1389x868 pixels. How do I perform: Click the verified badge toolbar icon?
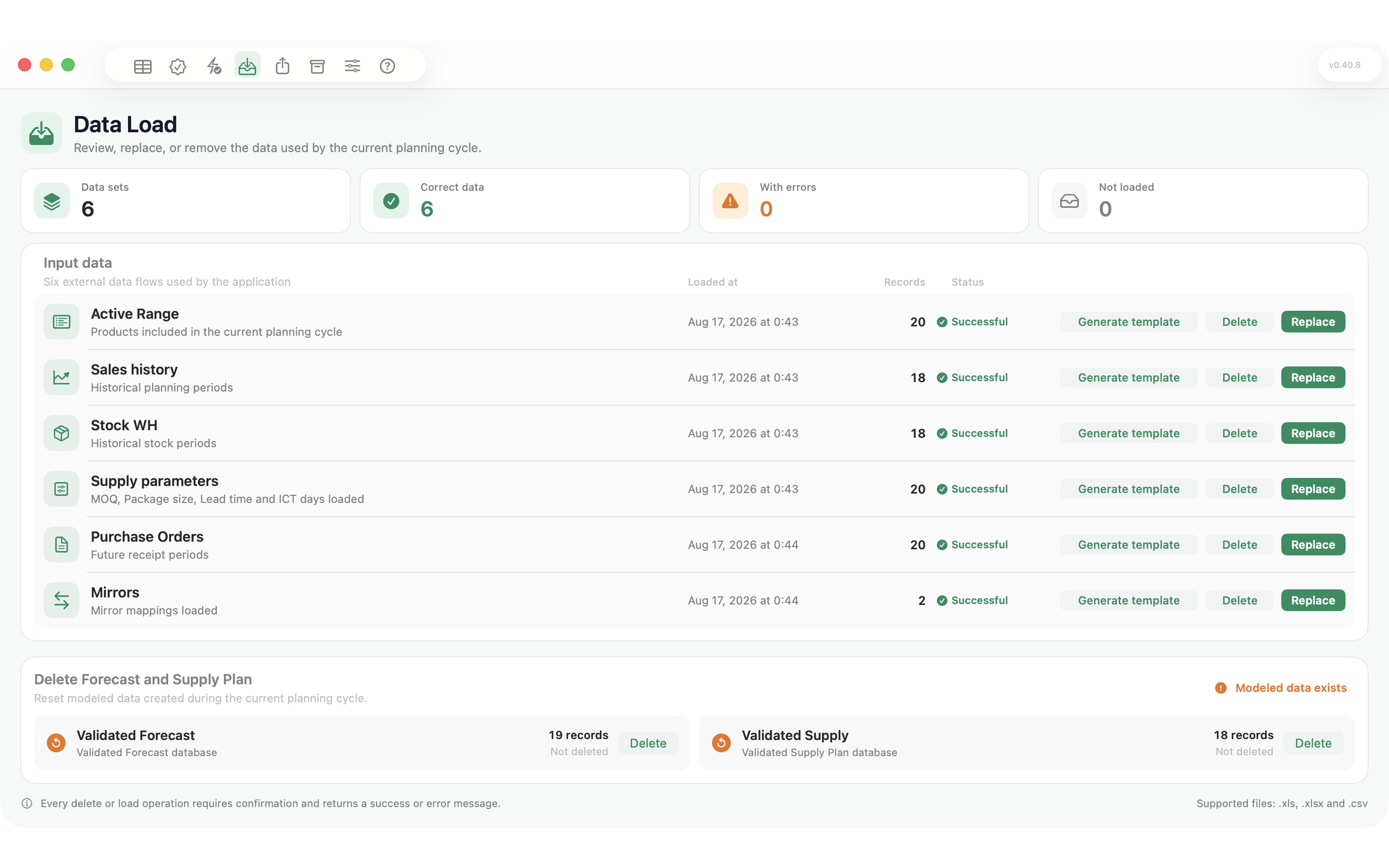coord(178,66)
